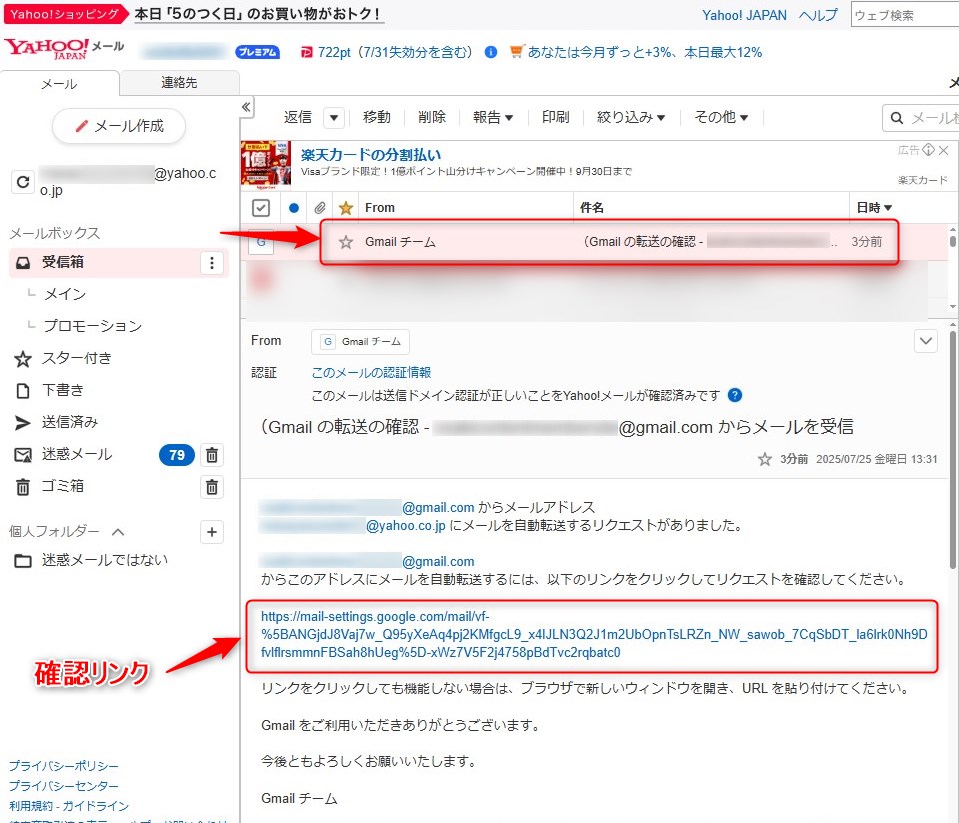Viewport: 959px width, 823px height.
Task: Open the 絞り込み filter dropdown
Action: pos(631,117)
